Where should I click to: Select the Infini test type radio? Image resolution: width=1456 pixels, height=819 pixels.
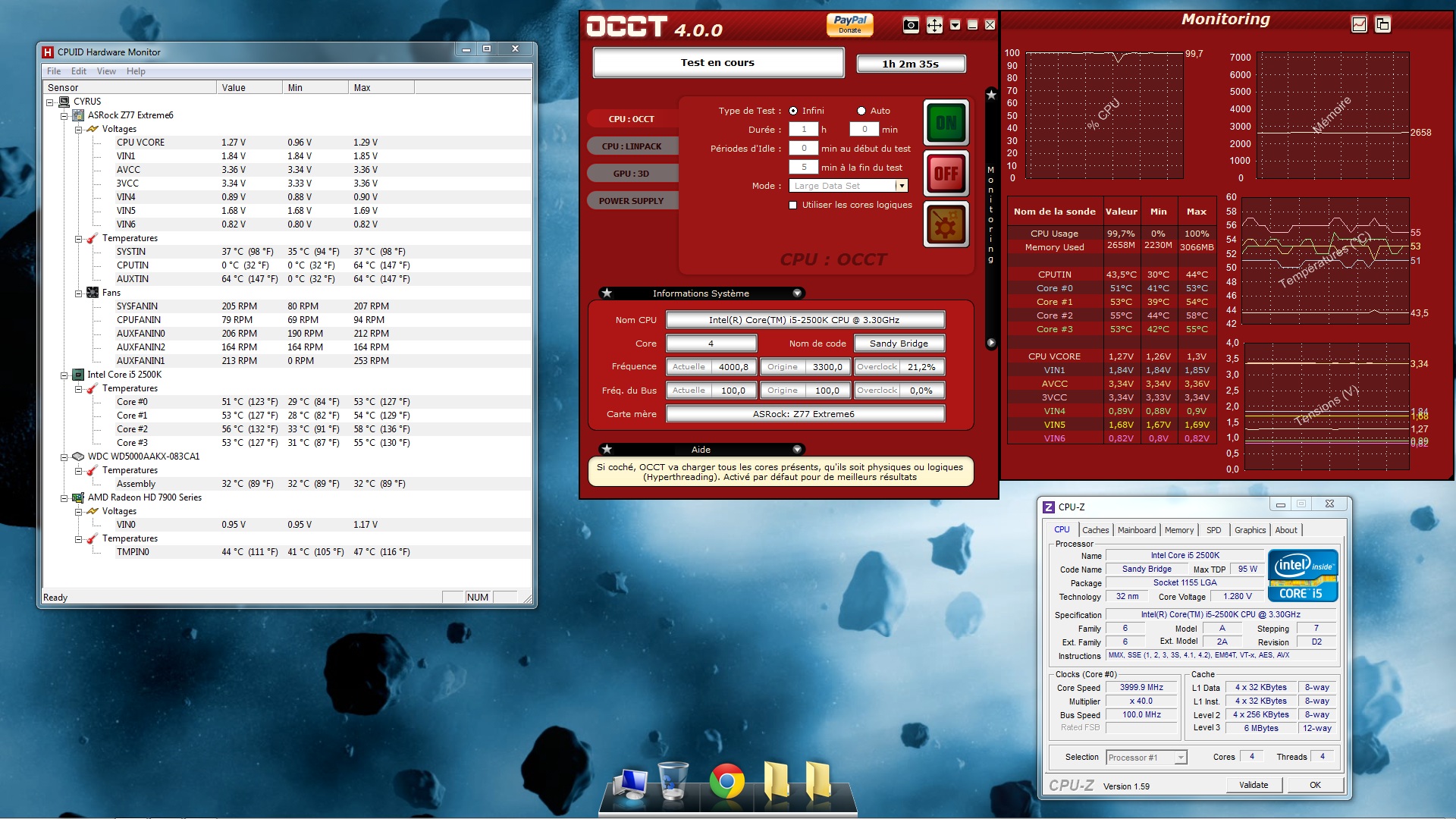point(793,111)
